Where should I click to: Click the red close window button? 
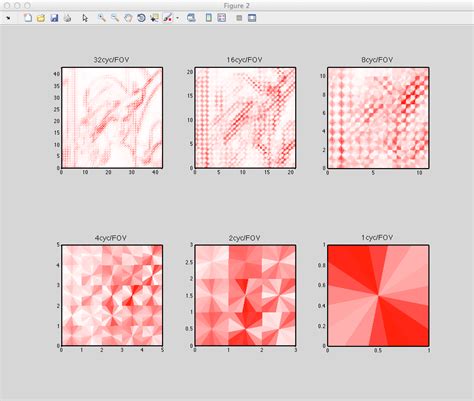(8, 6)
